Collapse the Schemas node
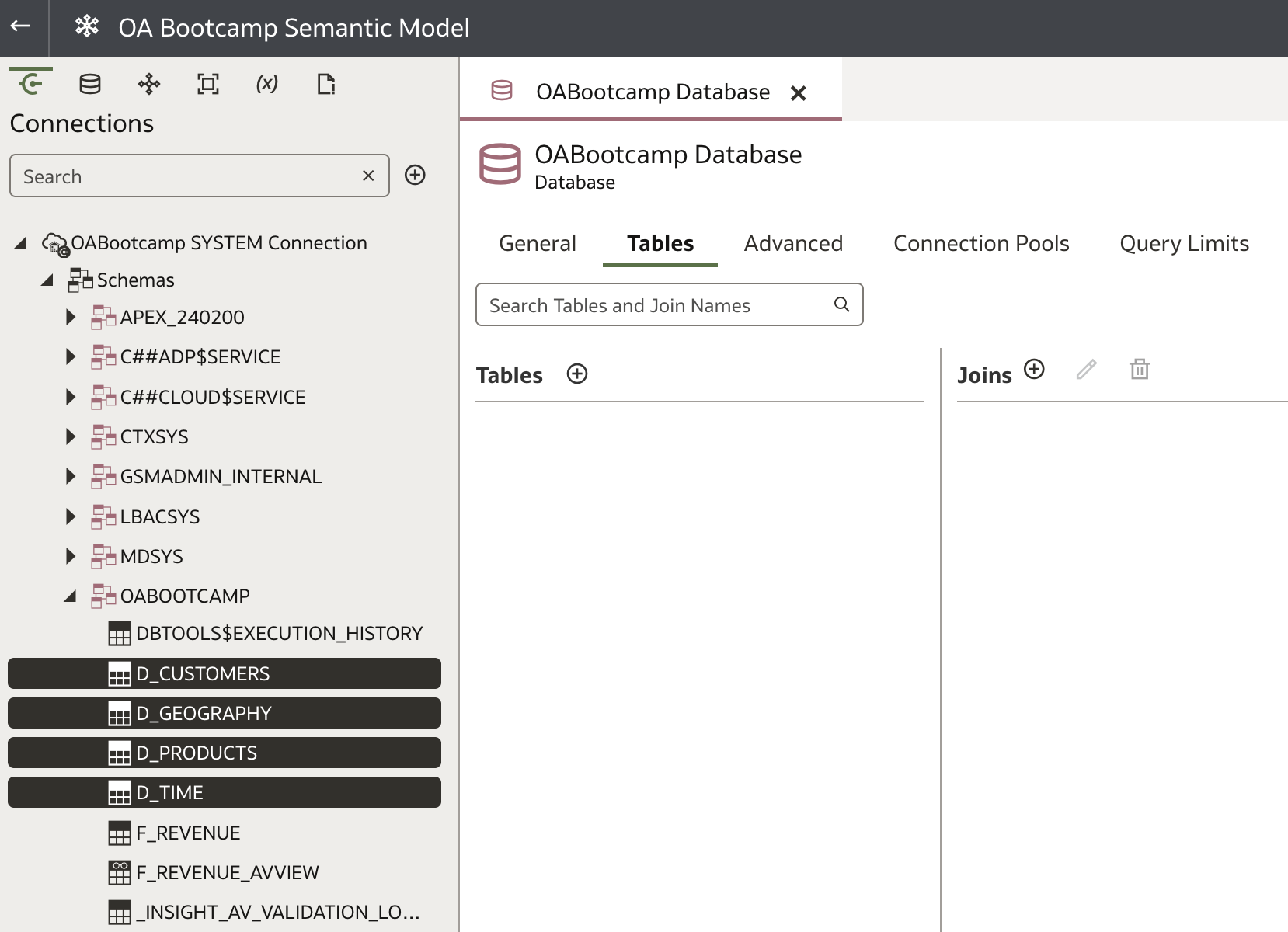Image resolution: width=1288 pixels, height=932 pixels. tap(47, 280)
